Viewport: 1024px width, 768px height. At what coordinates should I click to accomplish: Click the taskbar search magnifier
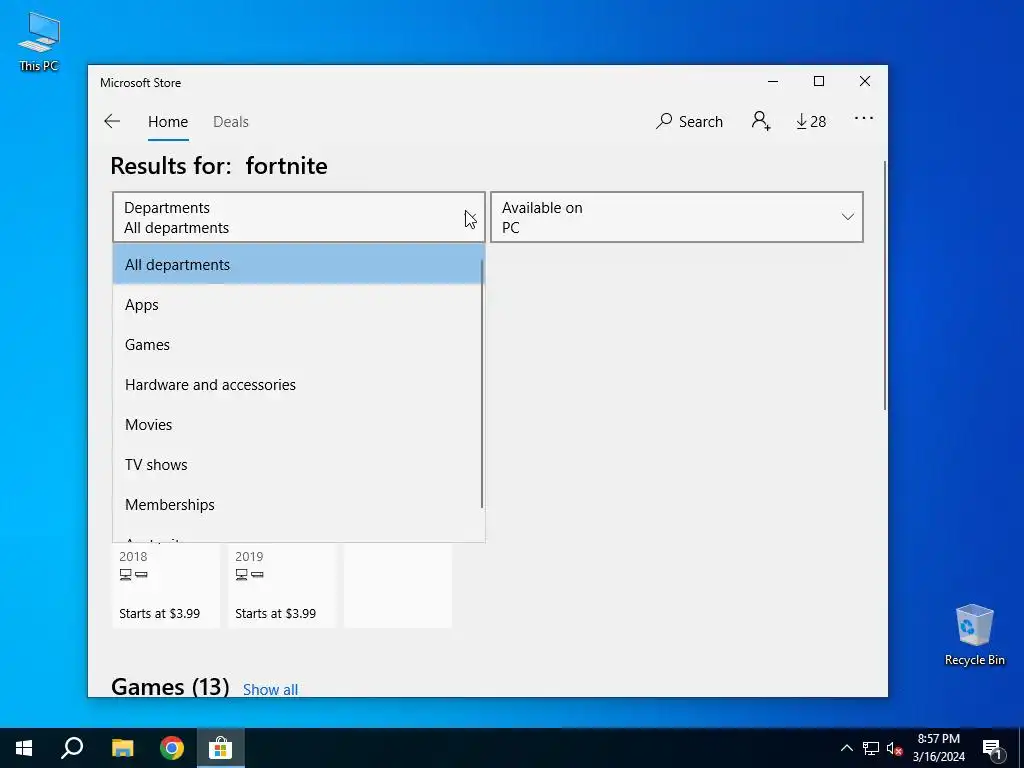(72, 748)
